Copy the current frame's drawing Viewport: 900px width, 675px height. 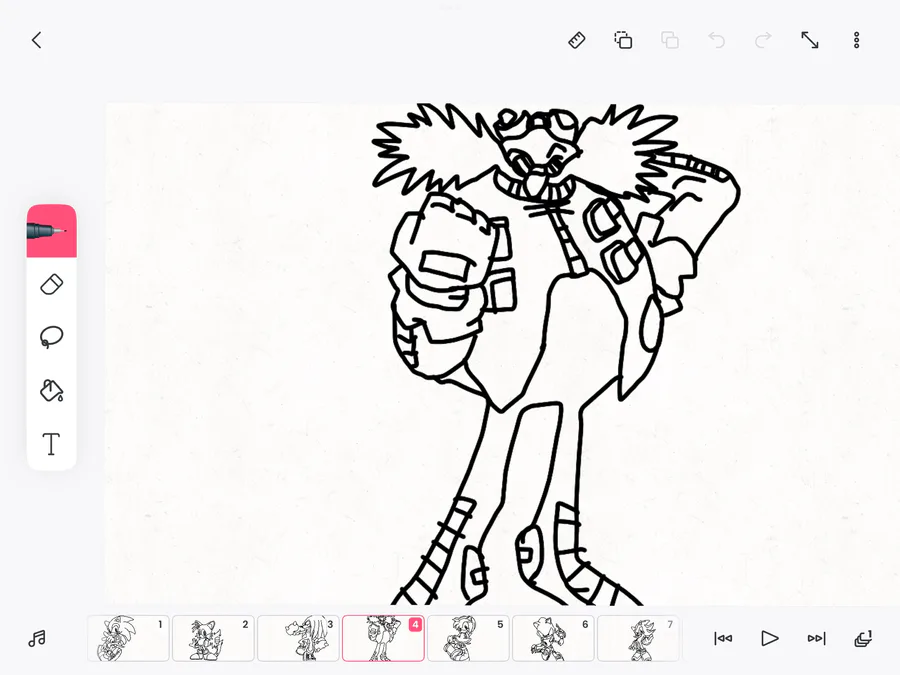(x=623, y=40)
